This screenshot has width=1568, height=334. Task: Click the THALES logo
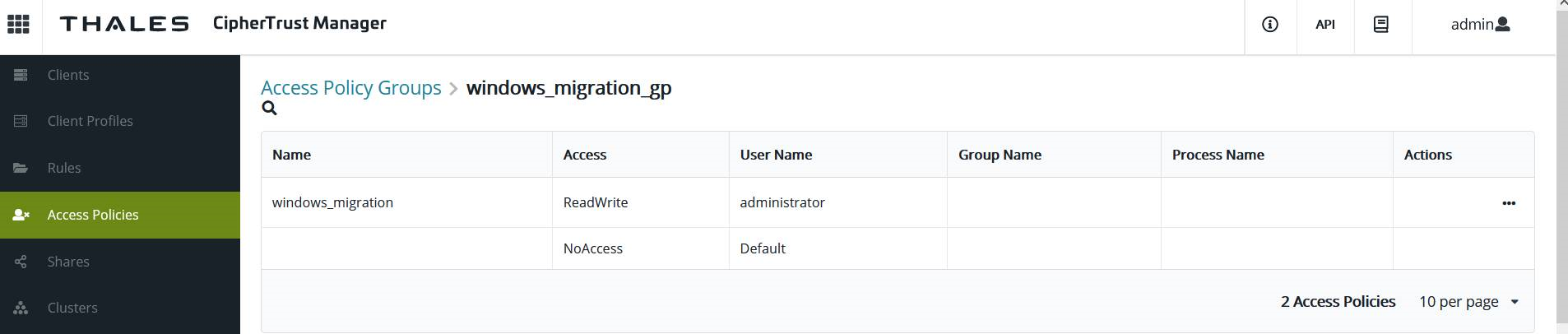pyautogui.click(x=124, y=24)
